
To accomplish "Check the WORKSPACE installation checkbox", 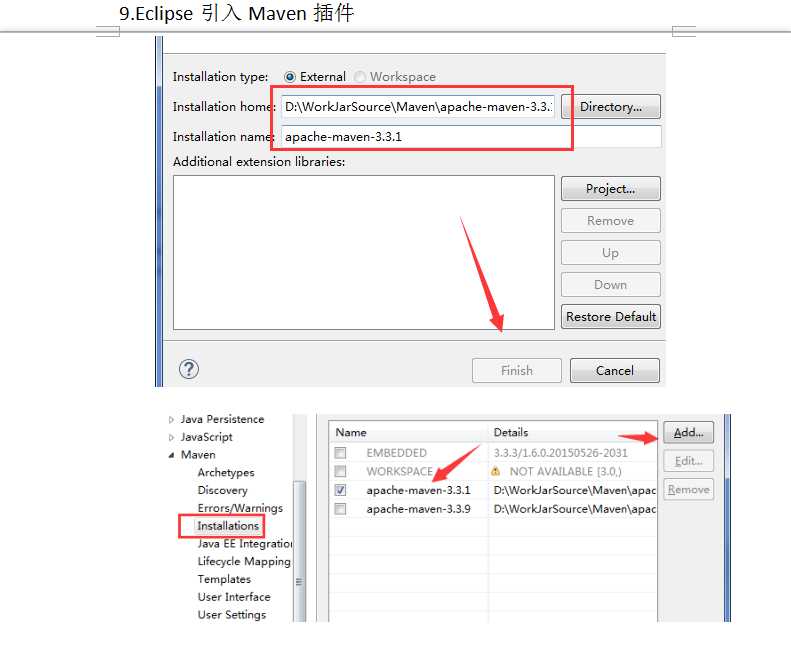I will 341,472.
